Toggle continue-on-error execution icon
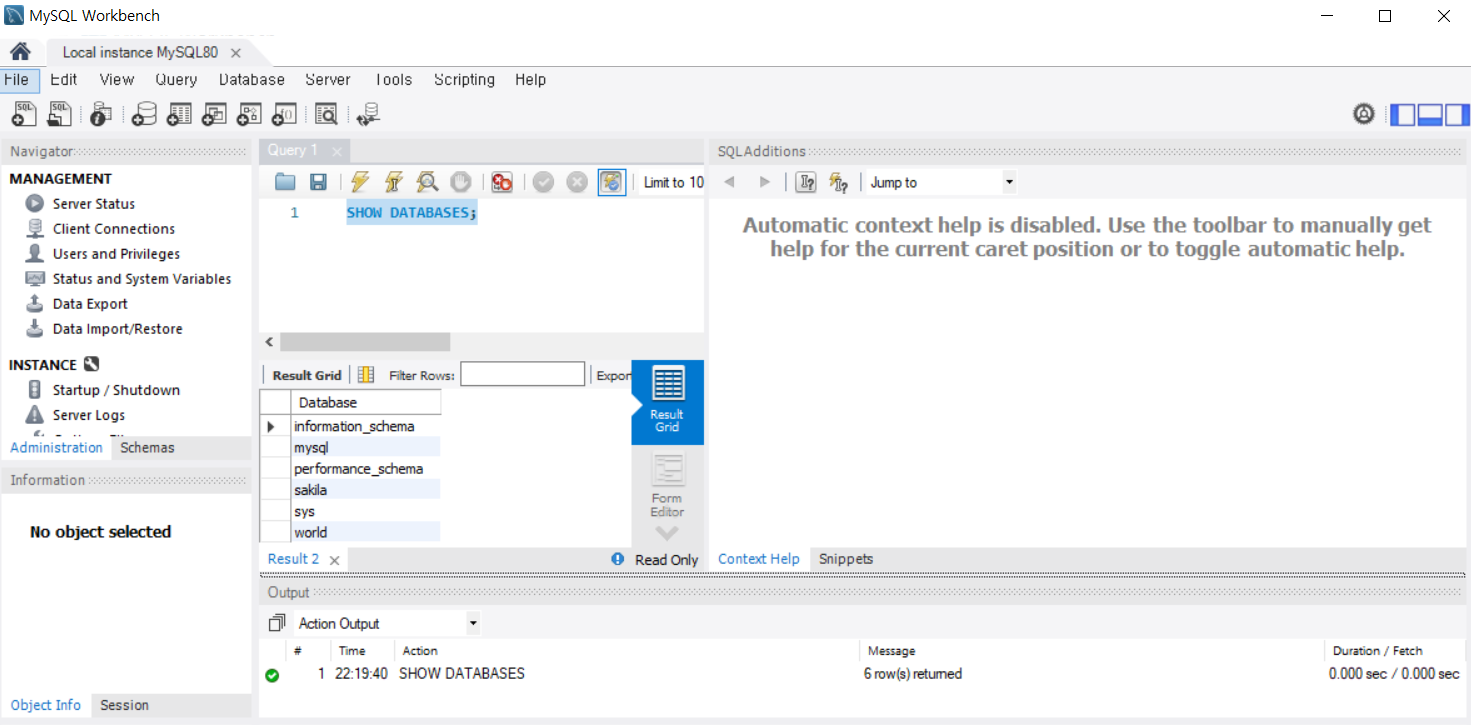This screenshot has width=1471, height=726. [502, 182]
